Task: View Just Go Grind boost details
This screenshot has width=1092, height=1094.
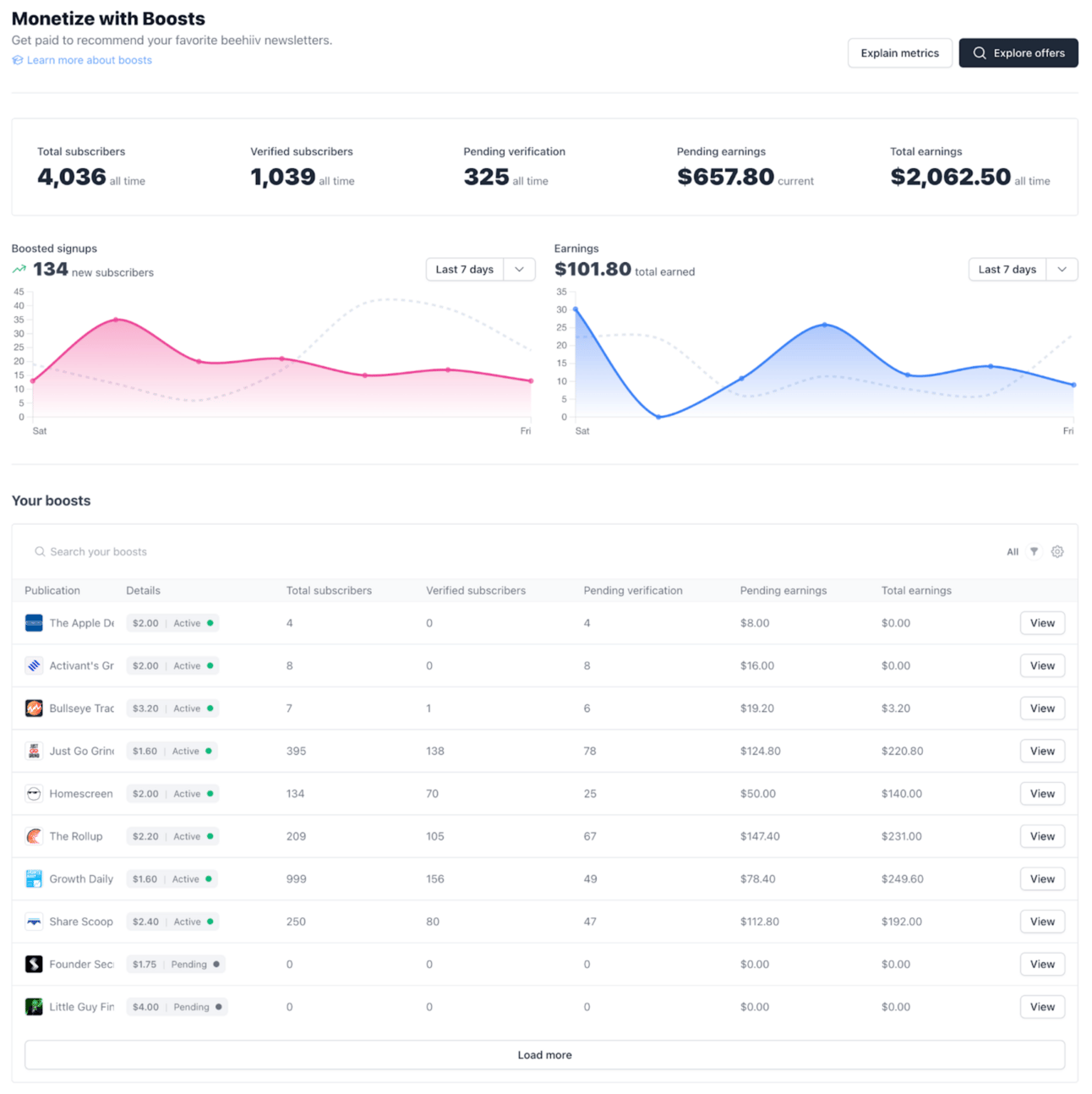Action: [x=1042, y=751]
